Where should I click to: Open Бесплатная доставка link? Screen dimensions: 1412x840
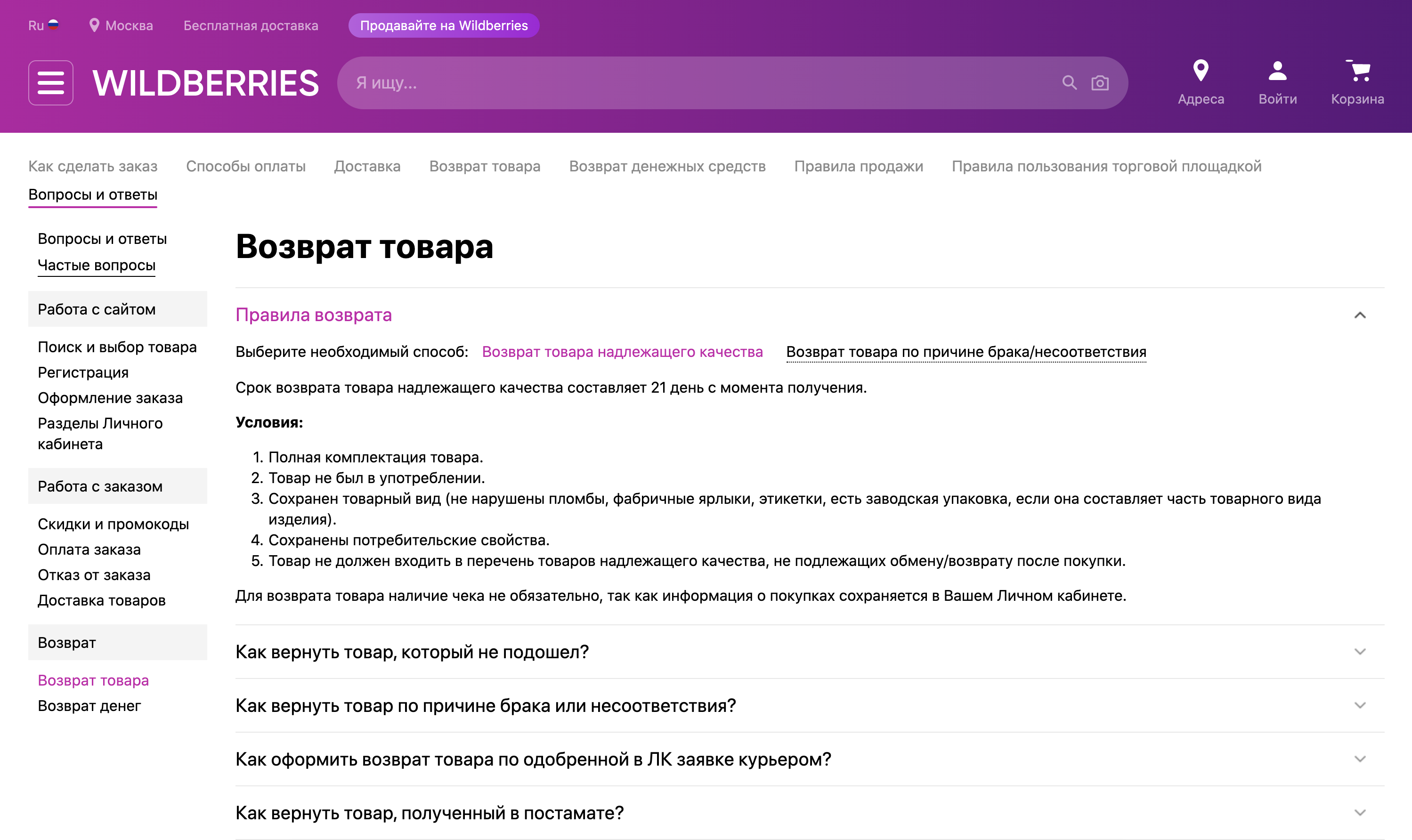click(251, 25)
